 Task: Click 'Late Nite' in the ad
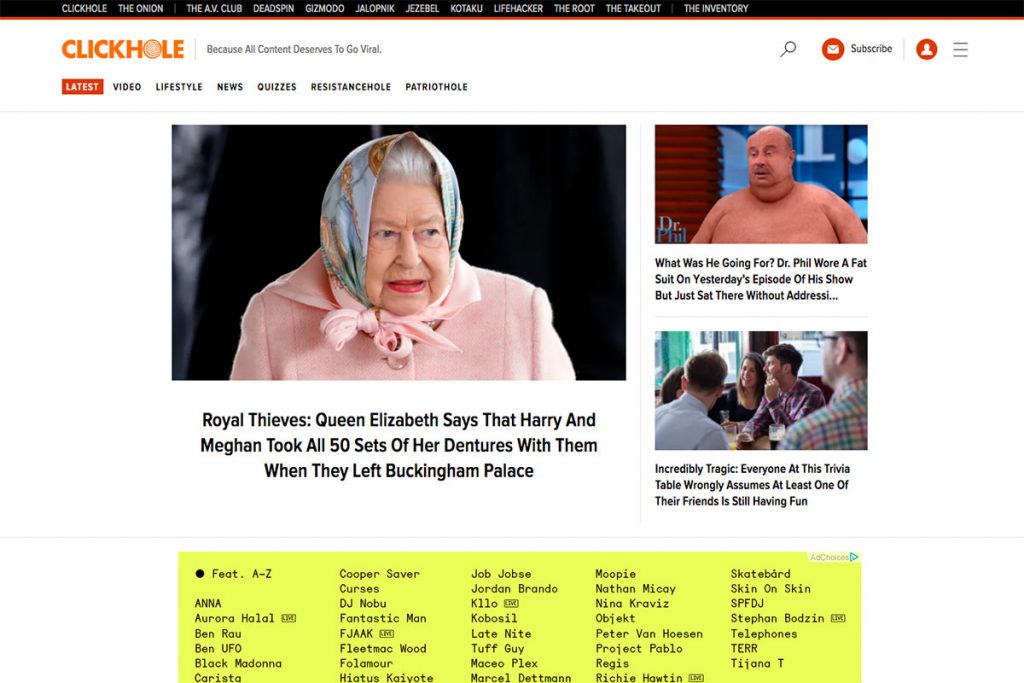point(501,633)
